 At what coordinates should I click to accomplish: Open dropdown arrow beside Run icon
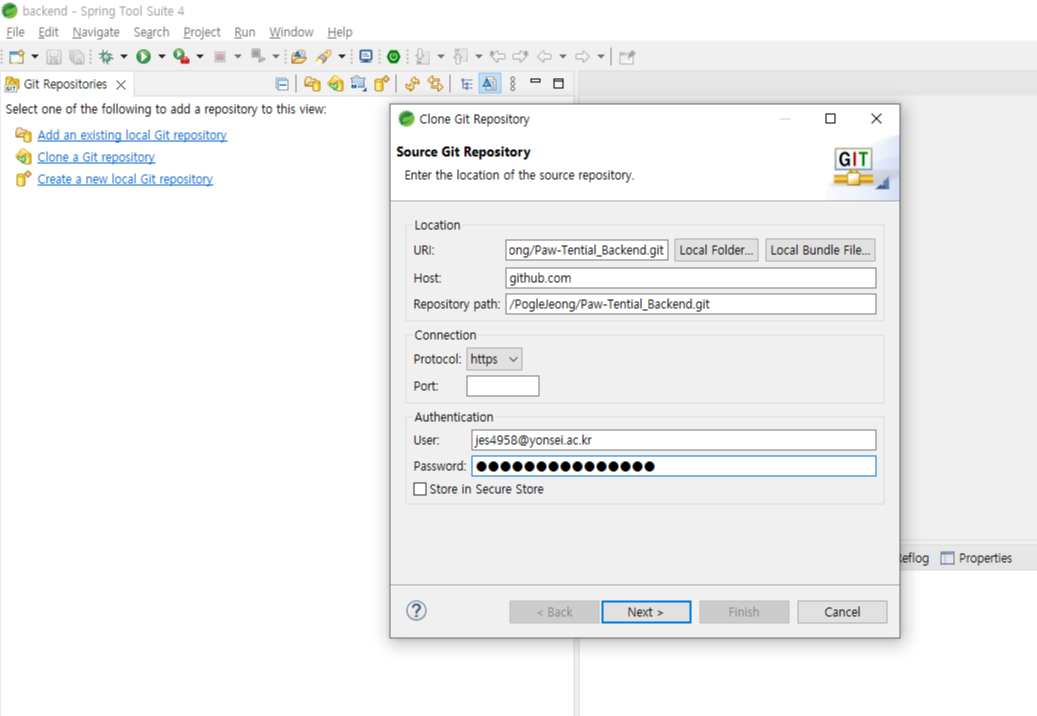[x=161, y=57]
